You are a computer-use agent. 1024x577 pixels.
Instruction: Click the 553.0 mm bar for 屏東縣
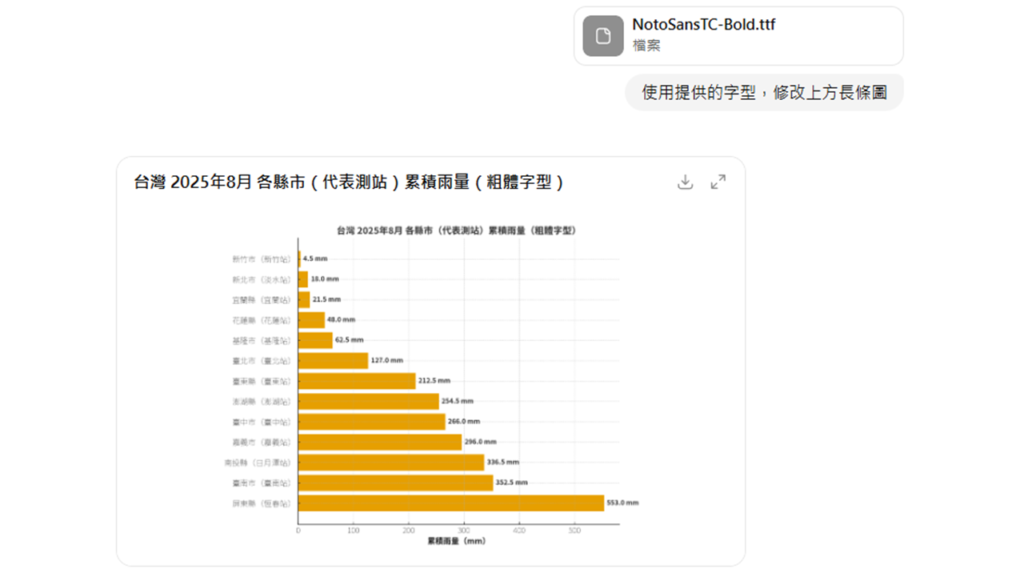[x=450, y=503]
